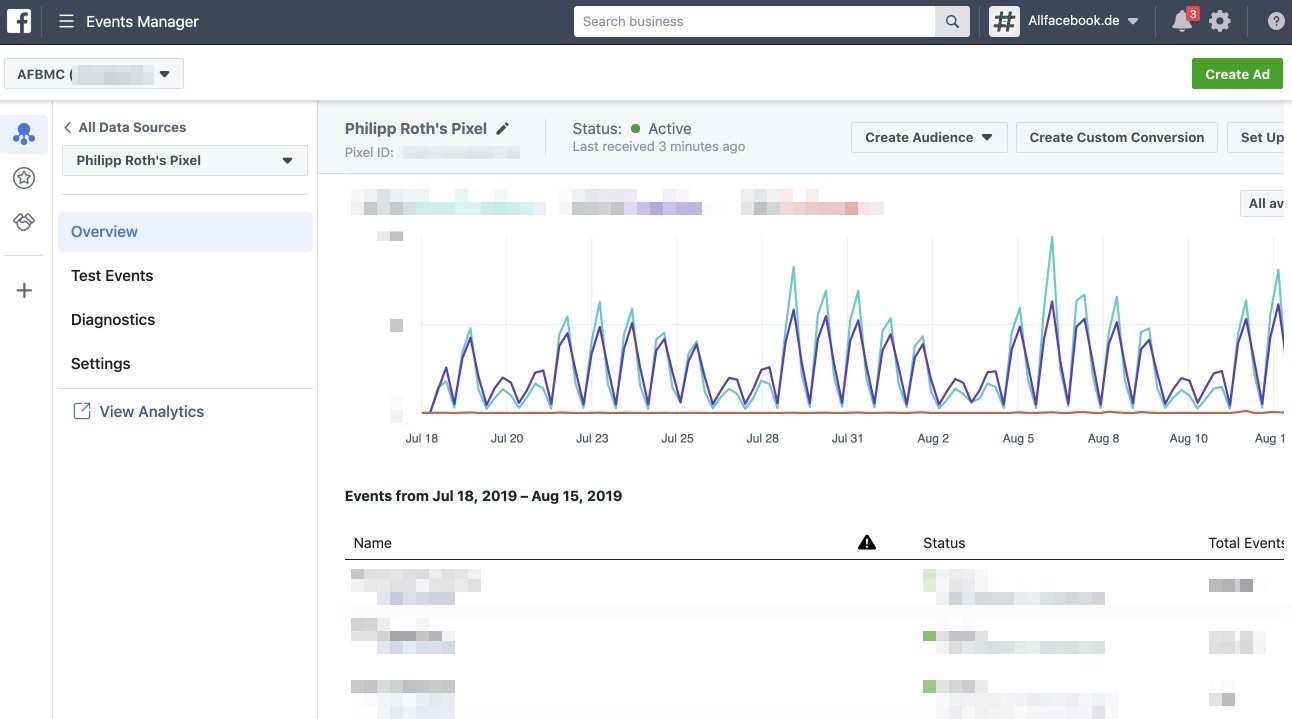Click the Pixel ID label
Image resolution: width=1292 pixels, height=719 pixels.
click(x=370, y=153)
